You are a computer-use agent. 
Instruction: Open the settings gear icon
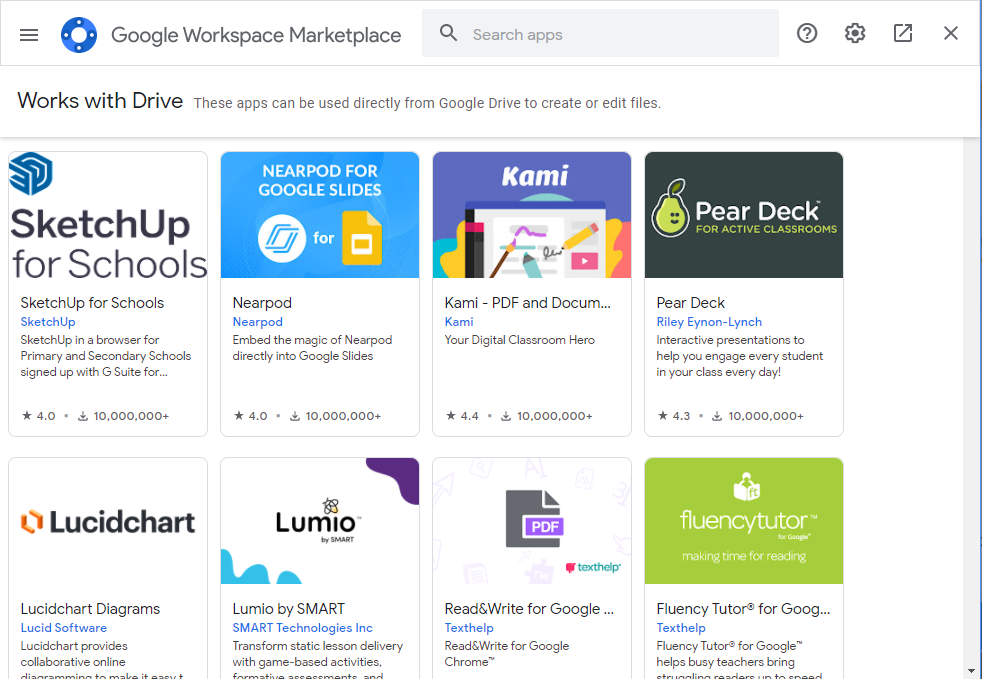pos(855,34)
